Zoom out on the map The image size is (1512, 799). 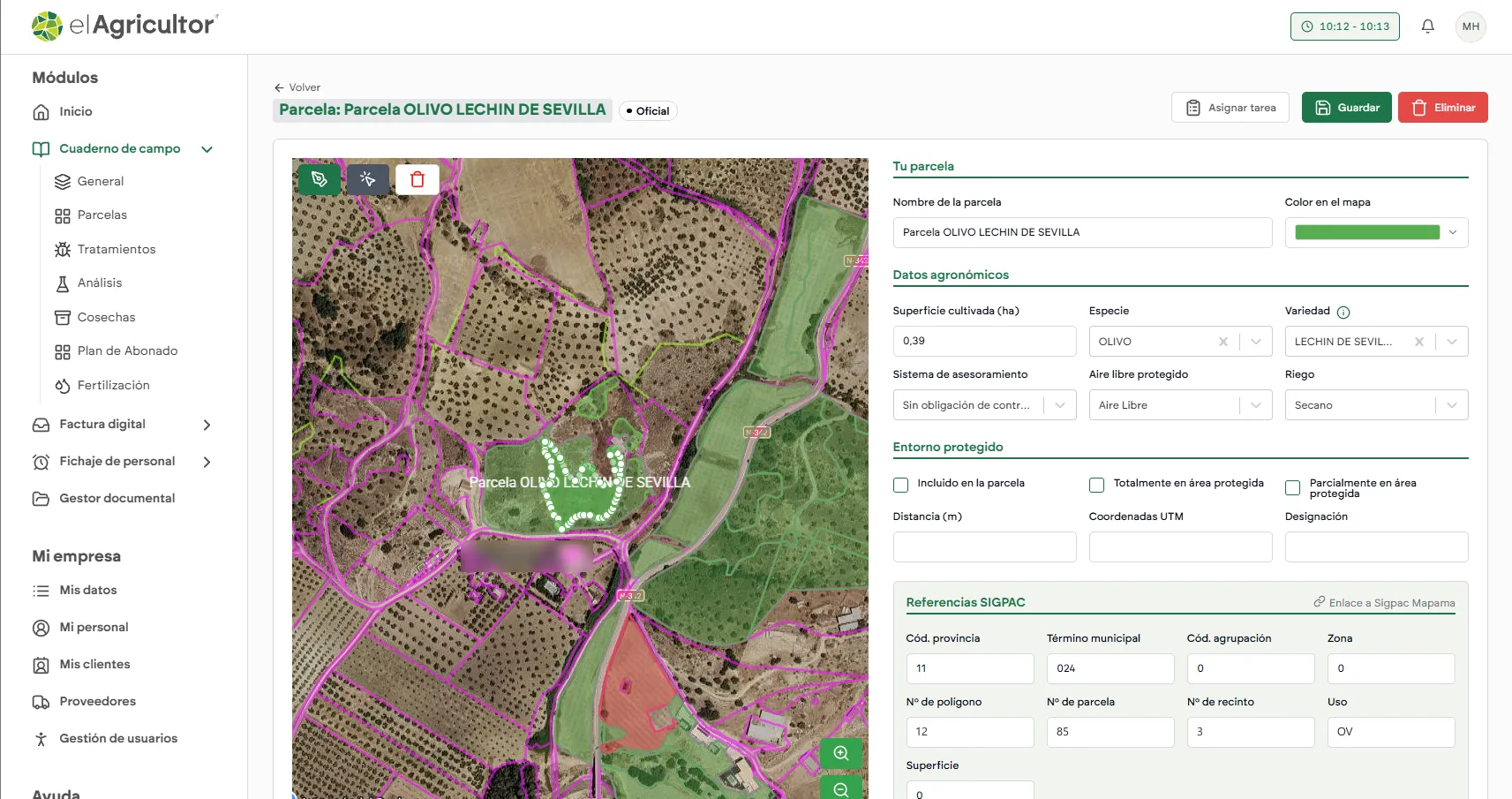[841, 789]
